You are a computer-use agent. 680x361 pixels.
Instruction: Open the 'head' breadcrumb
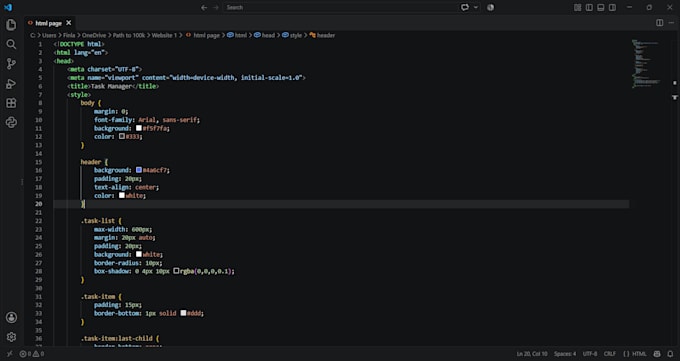pyautogui.click(x=265, y=35)
